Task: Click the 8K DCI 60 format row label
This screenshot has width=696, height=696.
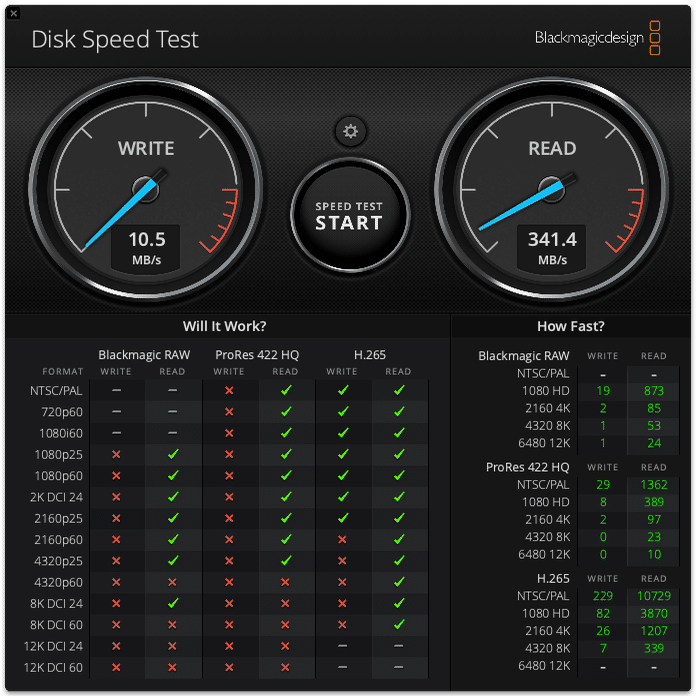Action: (56, 625)
